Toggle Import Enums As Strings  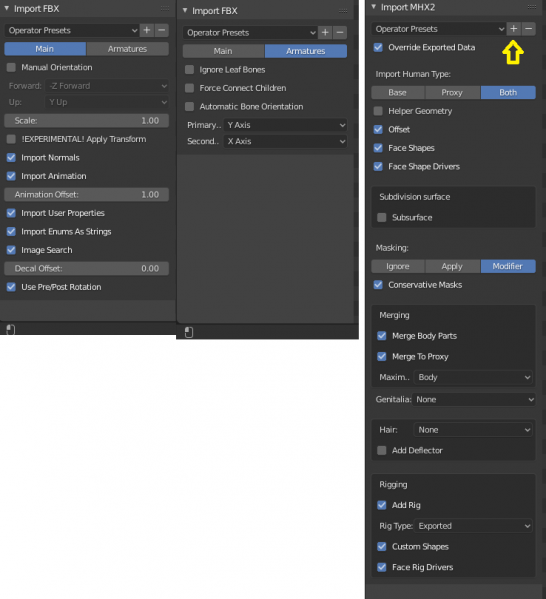coord(11,232)
